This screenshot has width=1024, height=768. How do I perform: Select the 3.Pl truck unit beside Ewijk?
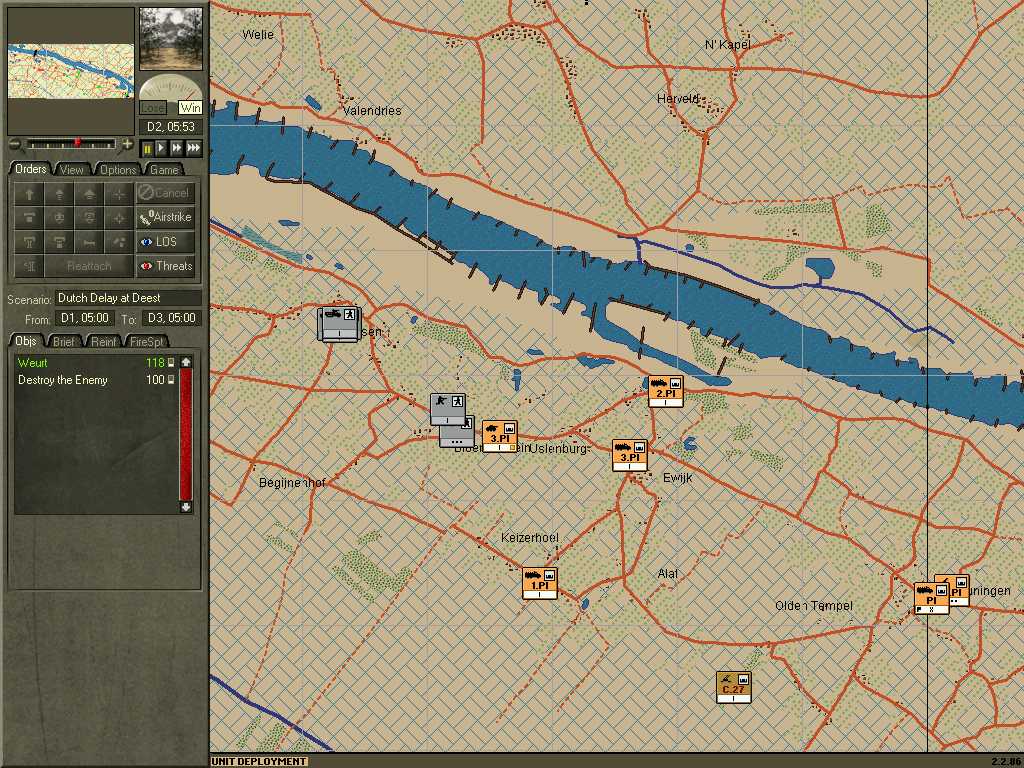[x=630, y=455]
